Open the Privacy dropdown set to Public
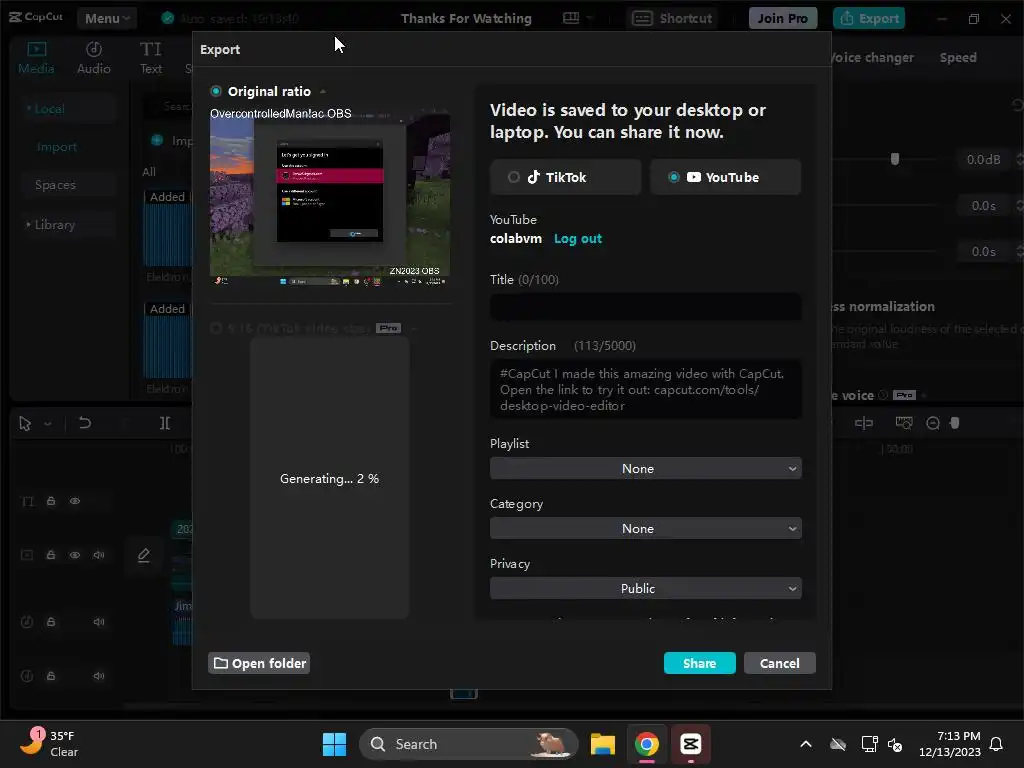The width and height of the screenshot is (1024, 768). 645,588
